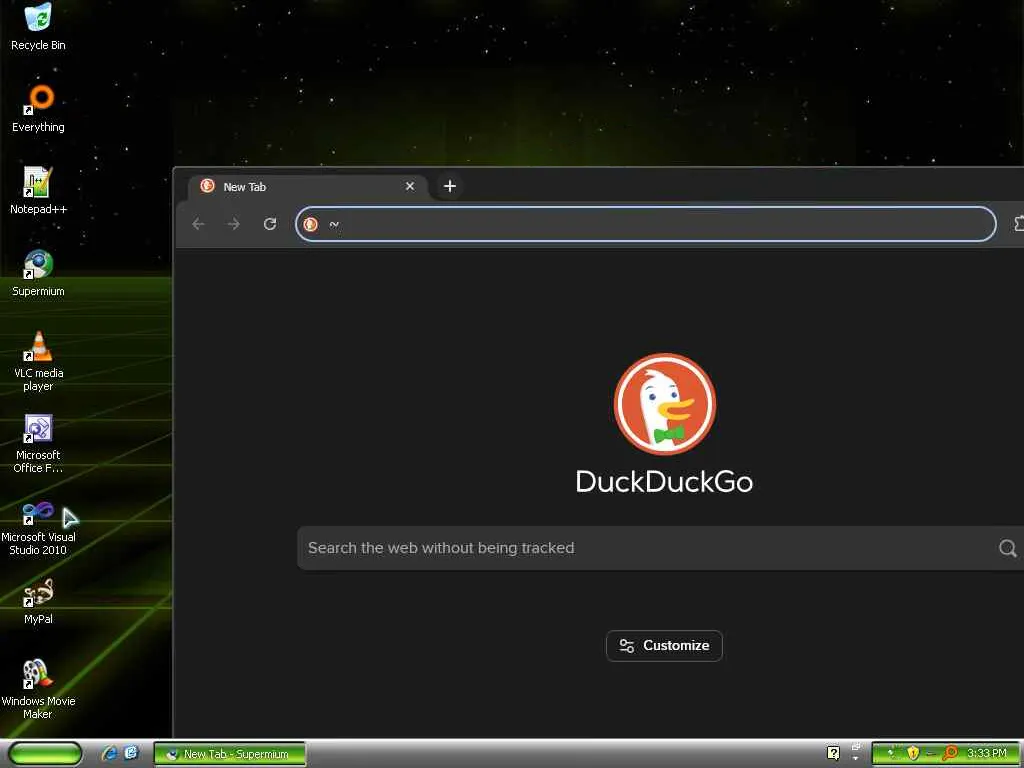This screenshot has height=768, width=1024.
Task: Click the magnifier icon in DuckDuckGo search box
Action: 1008,548
